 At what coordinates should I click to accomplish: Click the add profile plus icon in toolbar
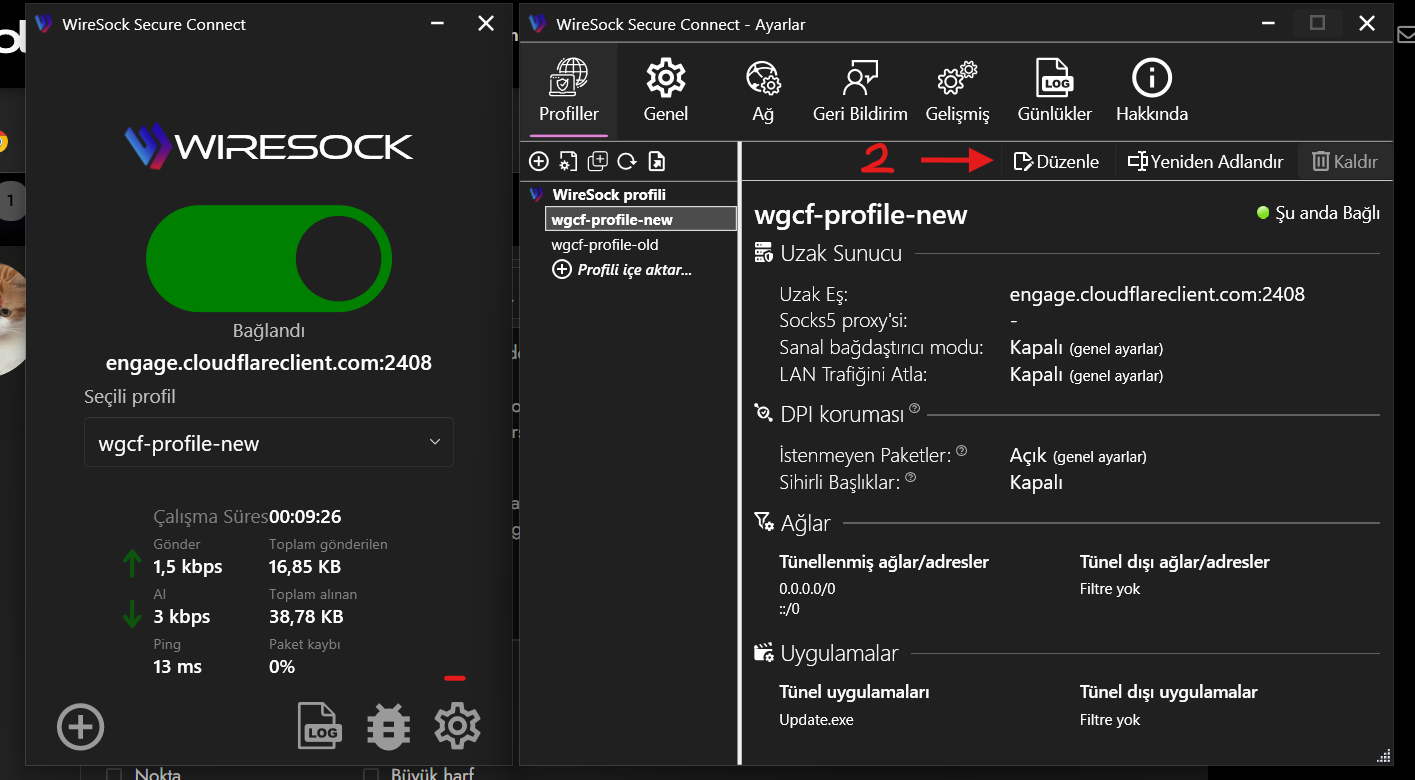point(538,161)
